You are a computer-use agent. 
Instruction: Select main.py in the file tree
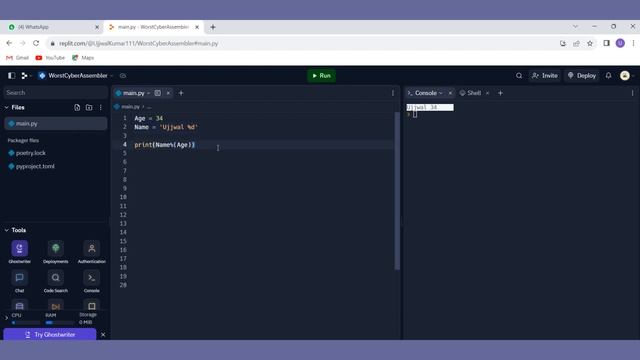[56, 123]
